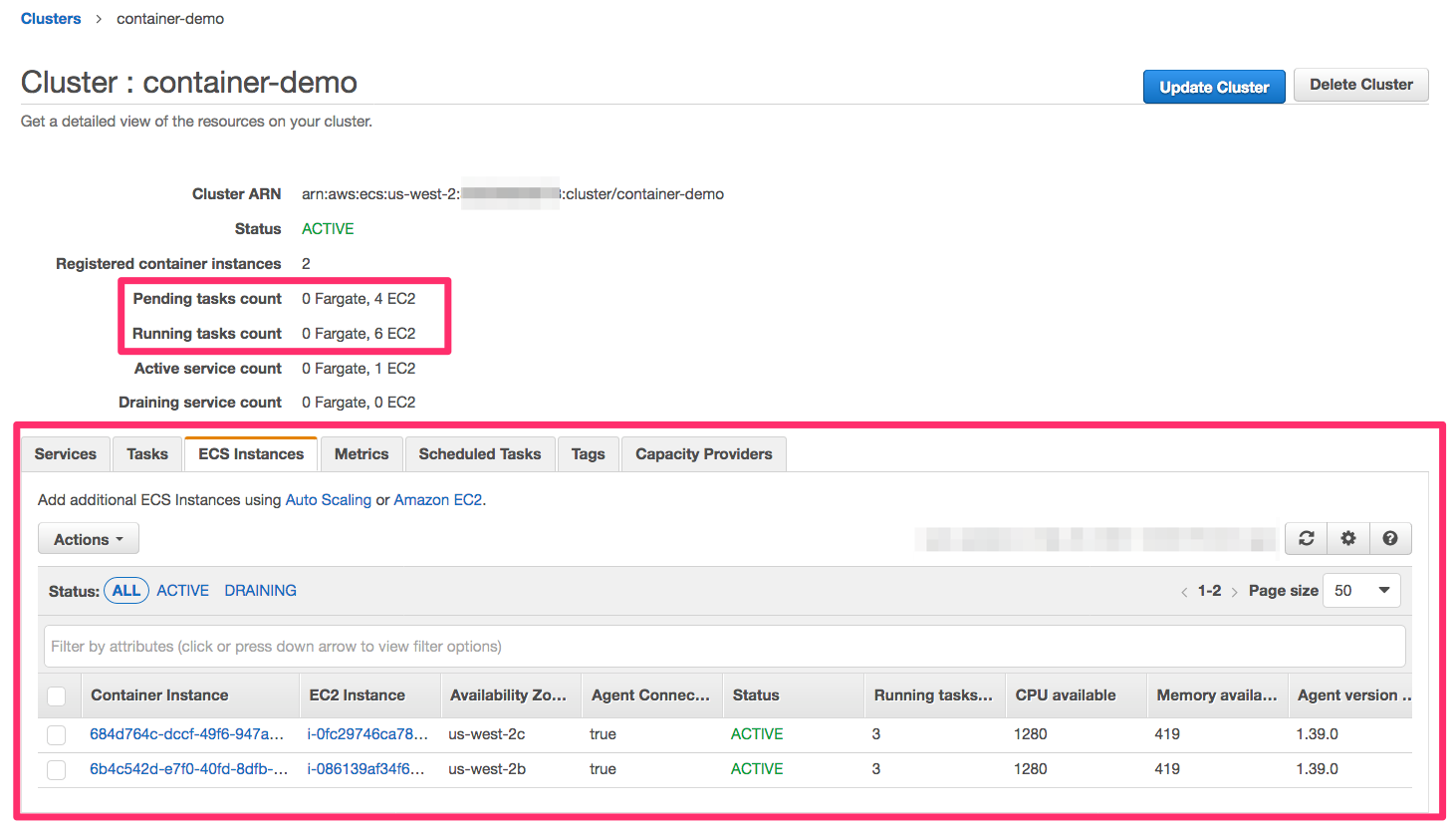
Task: Navigate to Clusters breadcrumb link
Action: [51, 19]
